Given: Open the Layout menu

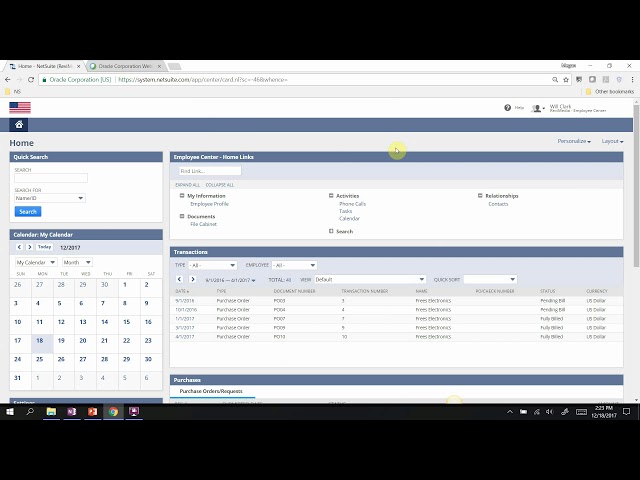Looking at the screenshot, I should 612,141.
